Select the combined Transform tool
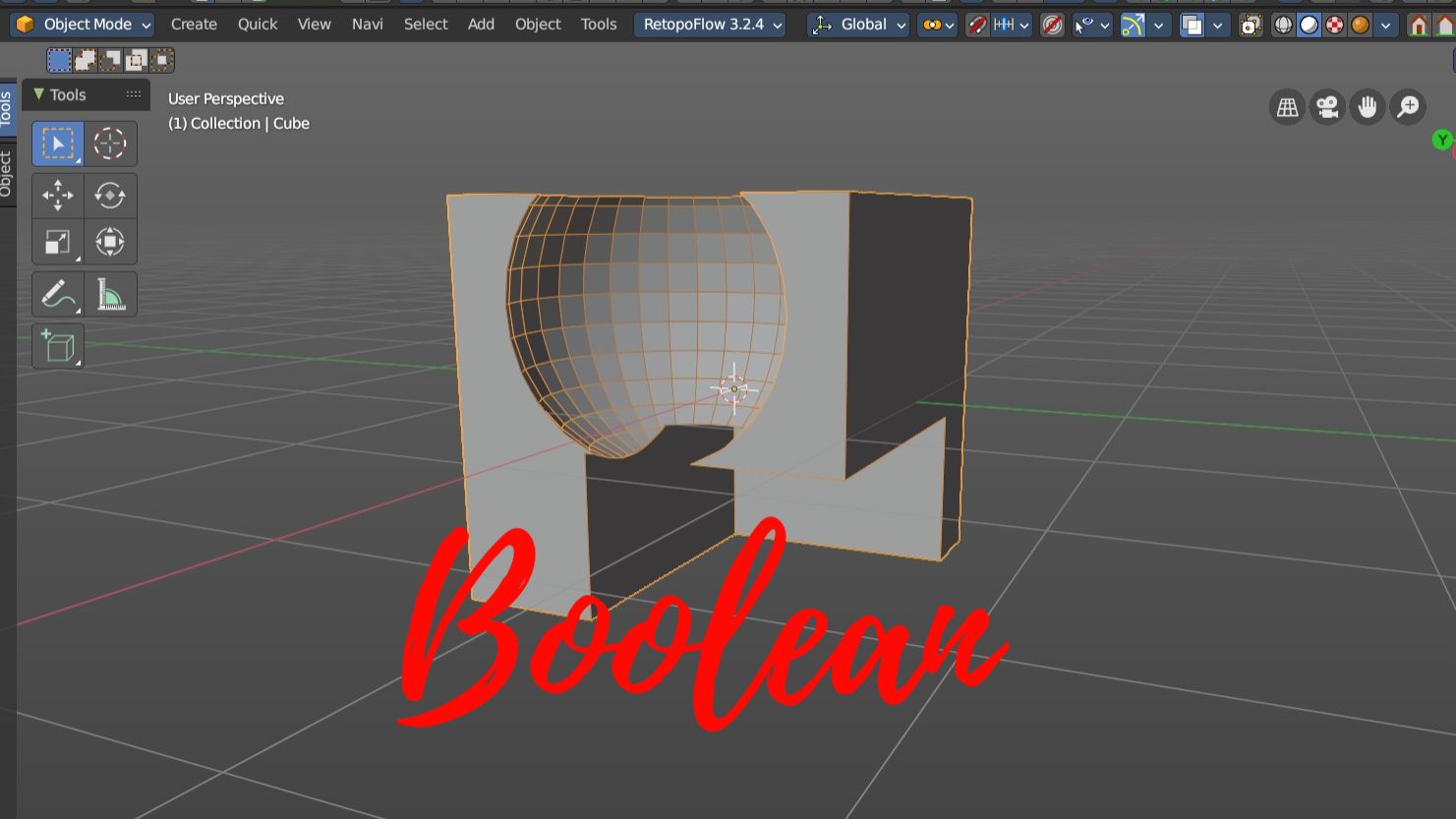Viewport: 1456px width, 819px height. (x=110, y=242)
